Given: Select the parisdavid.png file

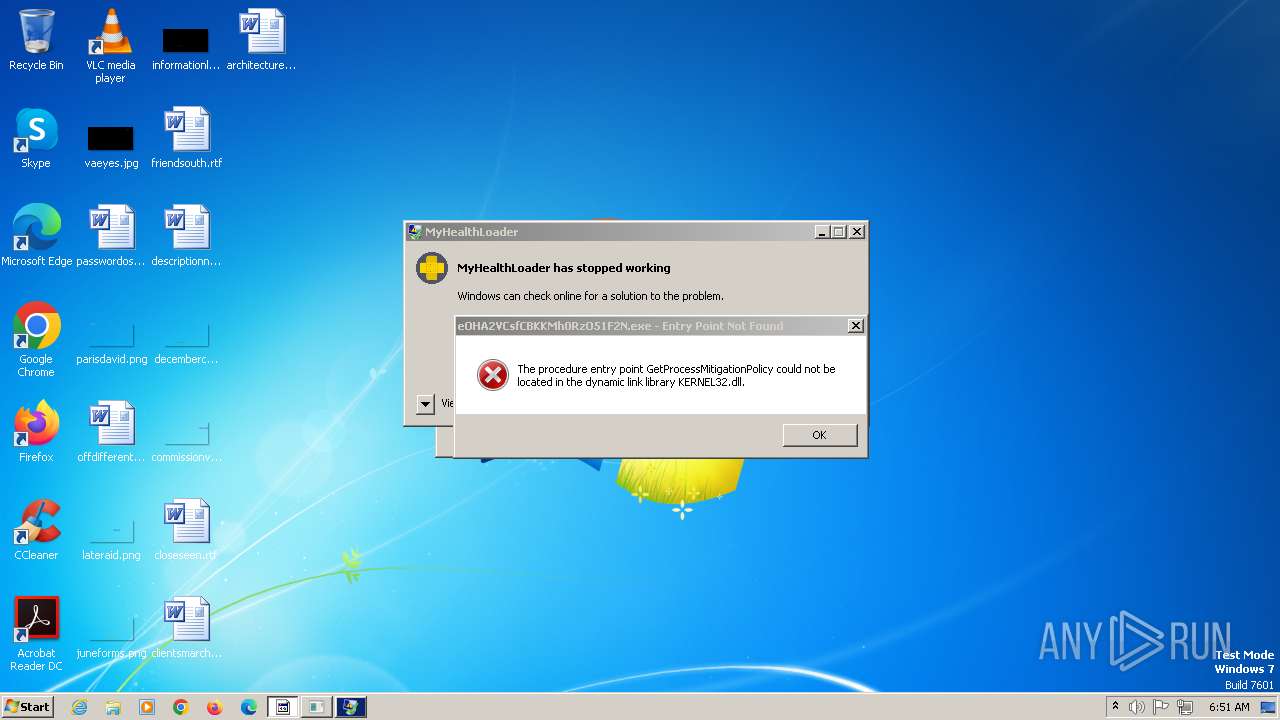Looking at the screenshot, I should pyautogui.click(x=111, y=342).
